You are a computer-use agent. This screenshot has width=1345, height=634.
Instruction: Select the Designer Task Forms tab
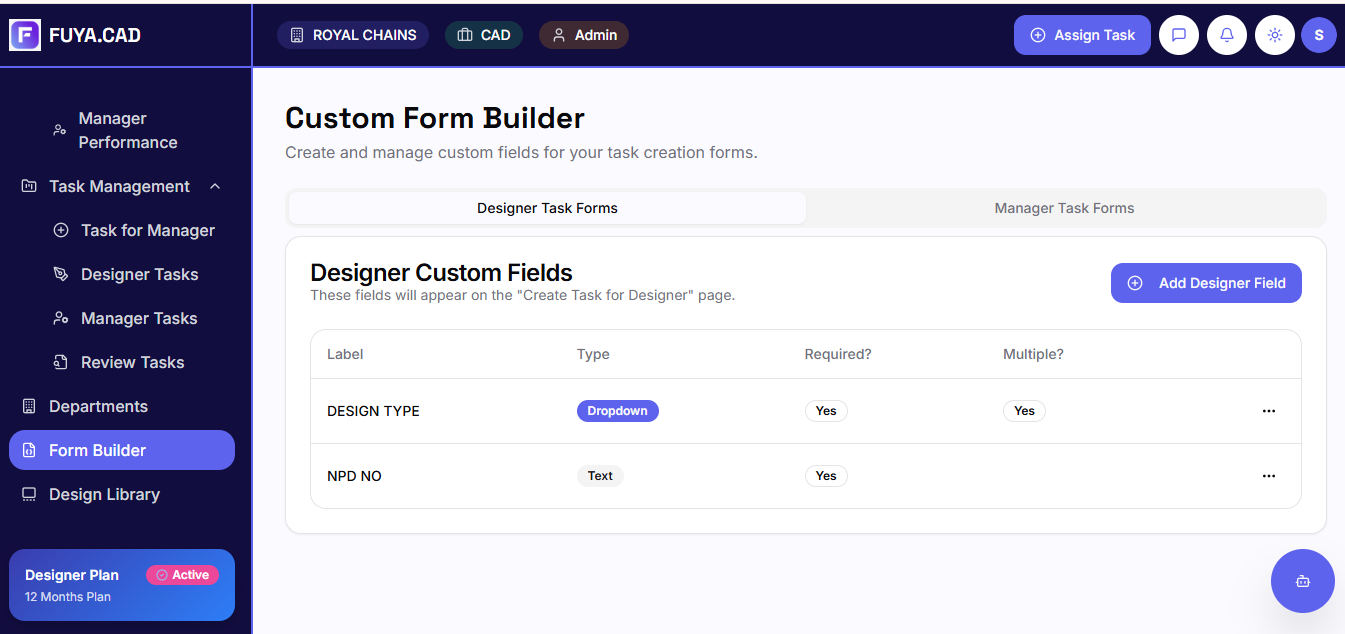(x=547, y=208)
